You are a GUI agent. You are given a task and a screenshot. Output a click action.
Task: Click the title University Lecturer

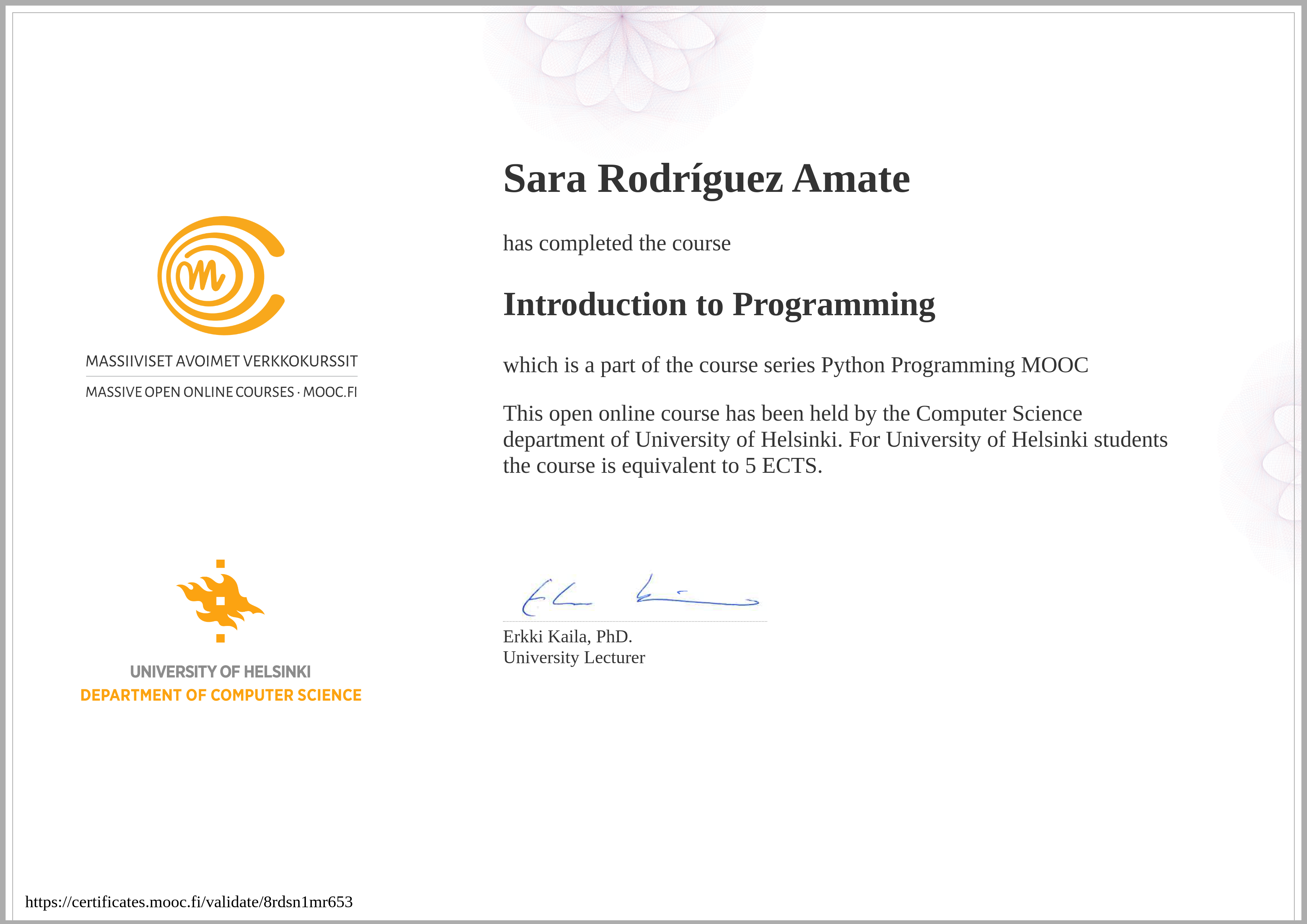click(x=574, y=658)
